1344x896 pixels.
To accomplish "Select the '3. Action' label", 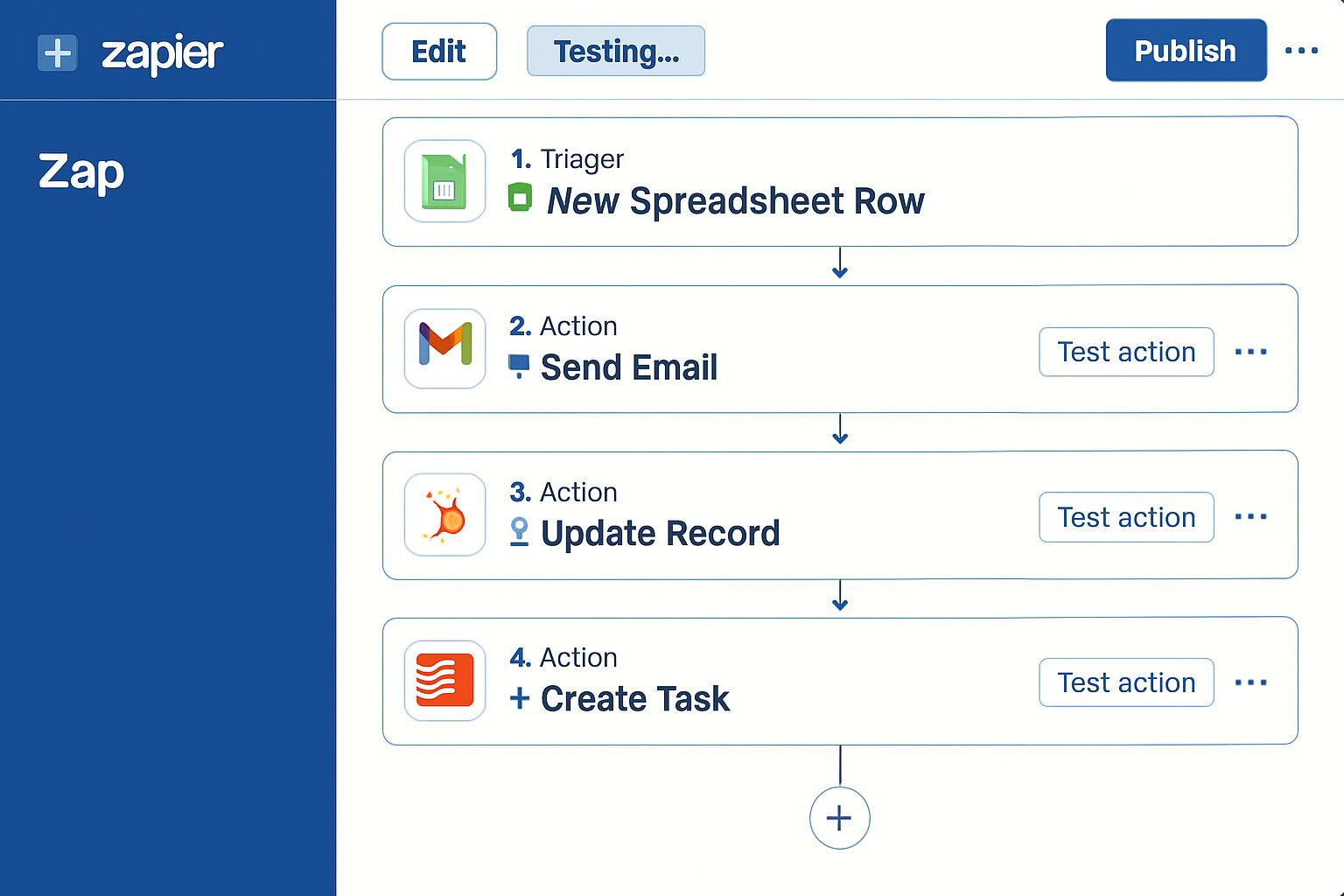I will coord(563,493).
